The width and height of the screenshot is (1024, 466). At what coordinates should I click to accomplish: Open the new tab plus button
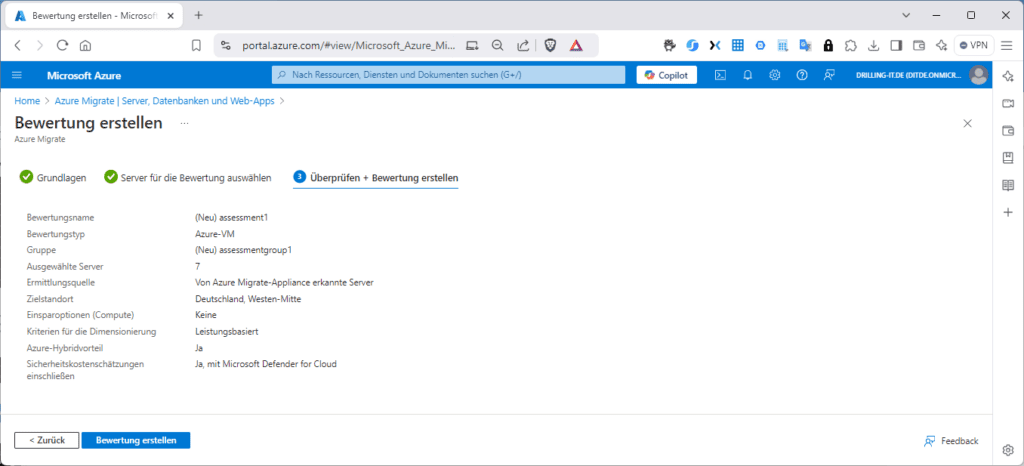click(x=199, y=15)
